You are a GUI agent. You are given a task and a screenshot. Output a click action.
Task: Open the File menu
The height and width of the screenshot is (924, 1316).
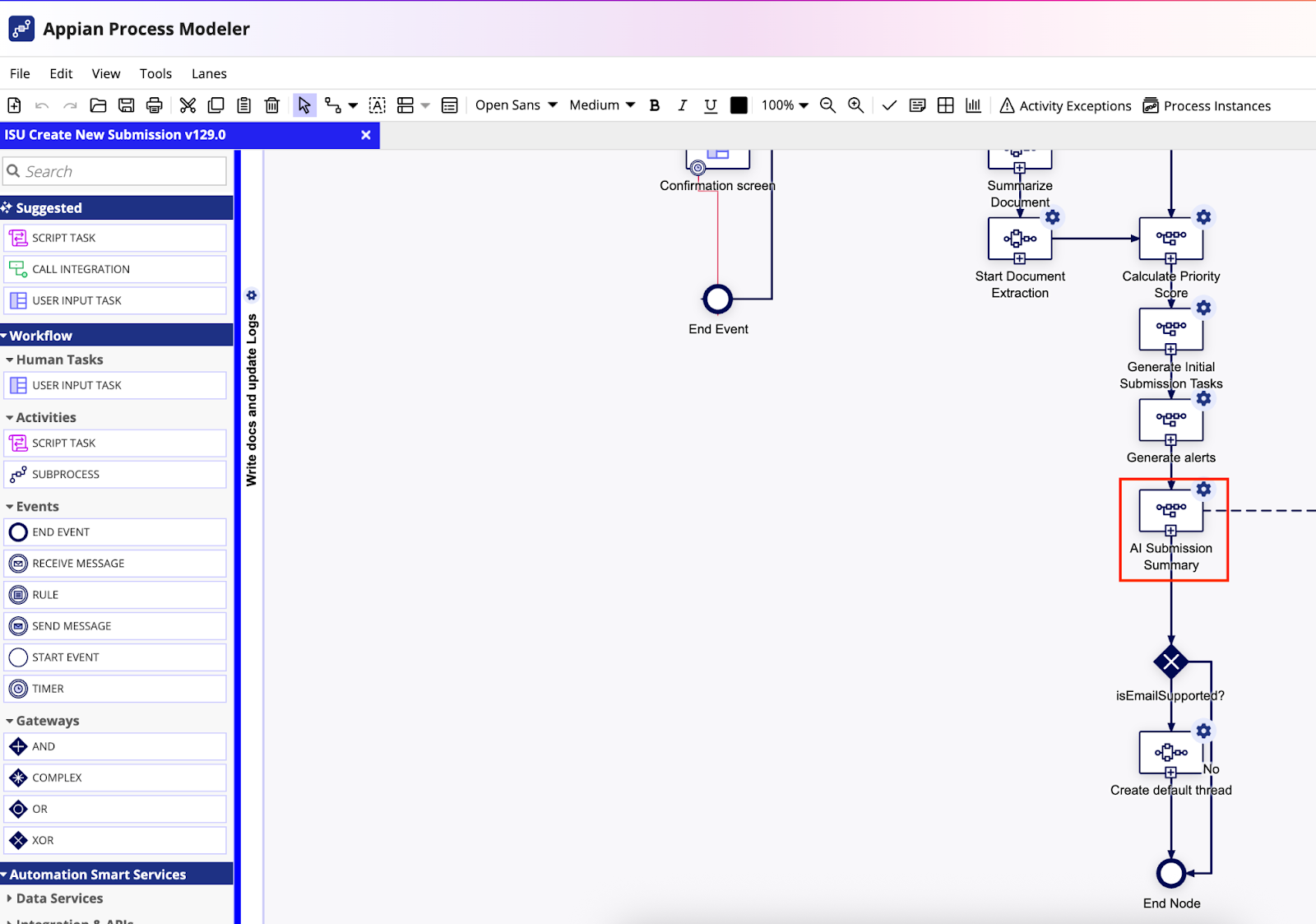pos(20,73)
